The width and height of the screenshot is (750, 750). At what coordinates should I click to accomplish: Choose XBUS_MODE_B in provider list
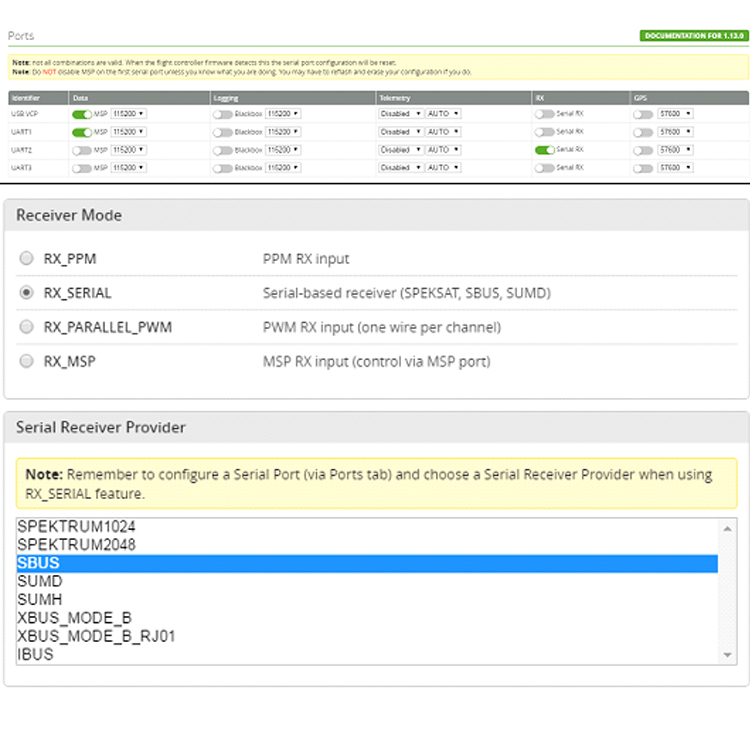[x=367, y=618]
